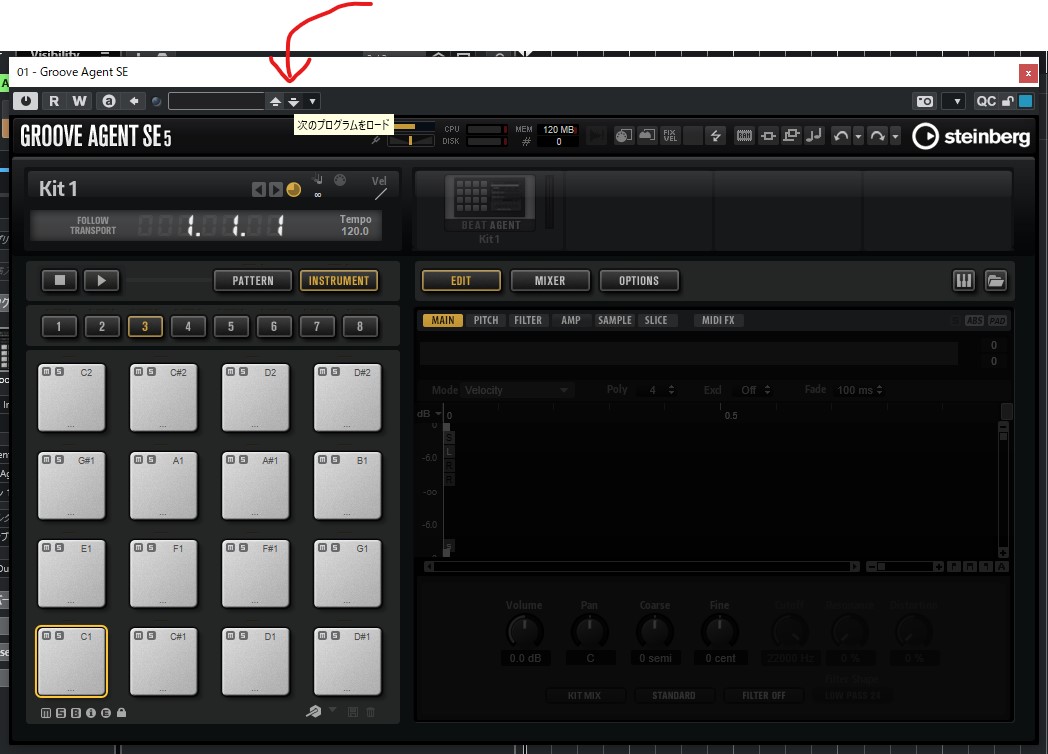Image resolution: width=1048 pixels, height=754 pixels.
Task: Switch to the FILTER tab
Action: click(x=528, y=320)
